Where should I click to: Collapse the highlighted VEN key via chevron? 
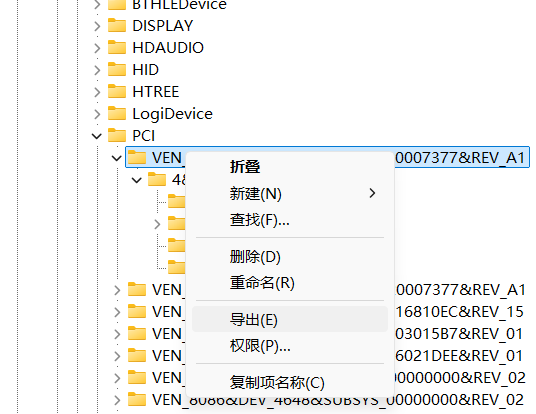coord(117,158)
